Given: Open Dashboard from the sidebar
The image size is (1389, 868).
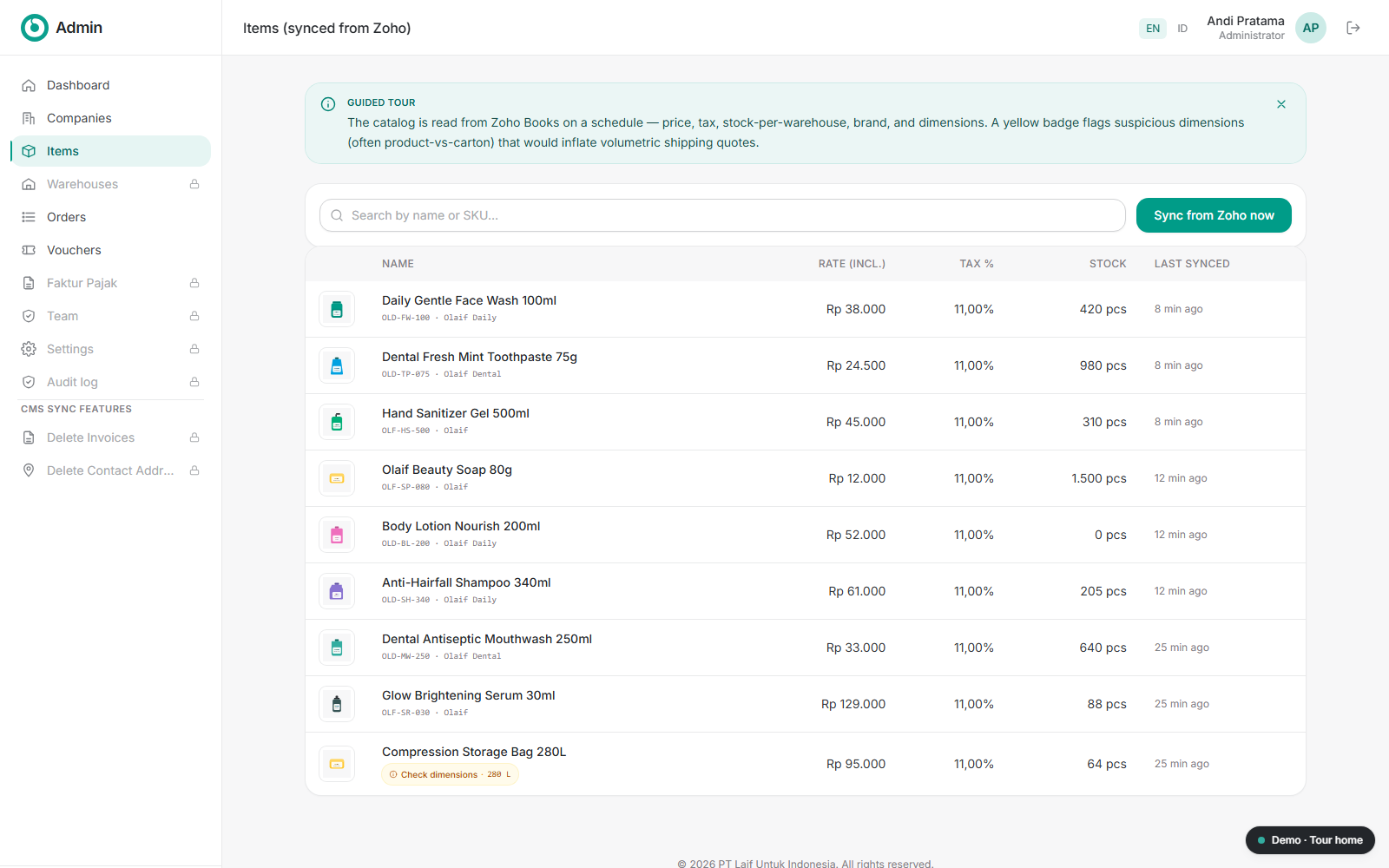Looking at the screenshot, I should point(111,85).
